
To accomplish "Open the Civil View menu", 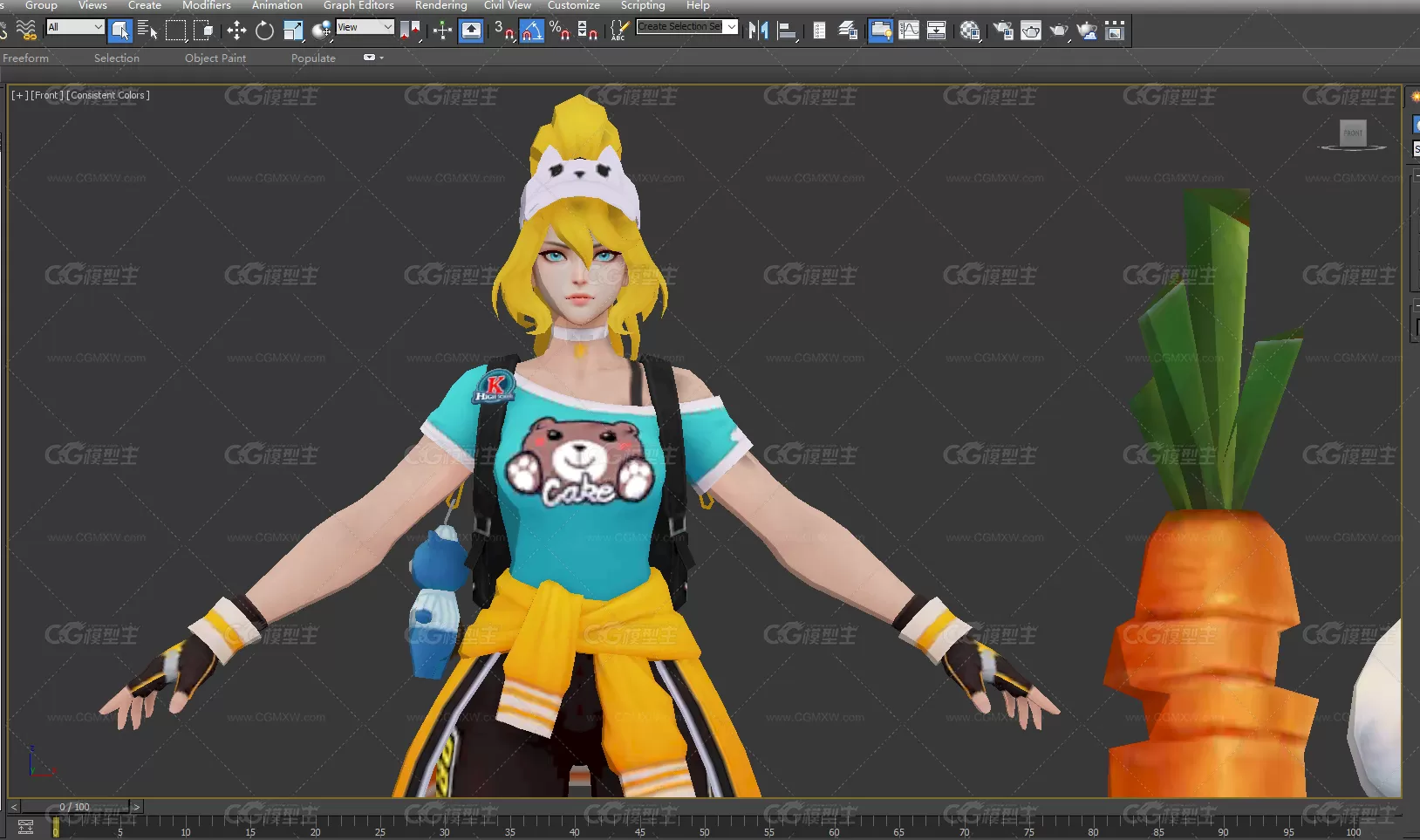I will [x=508, y=5].
